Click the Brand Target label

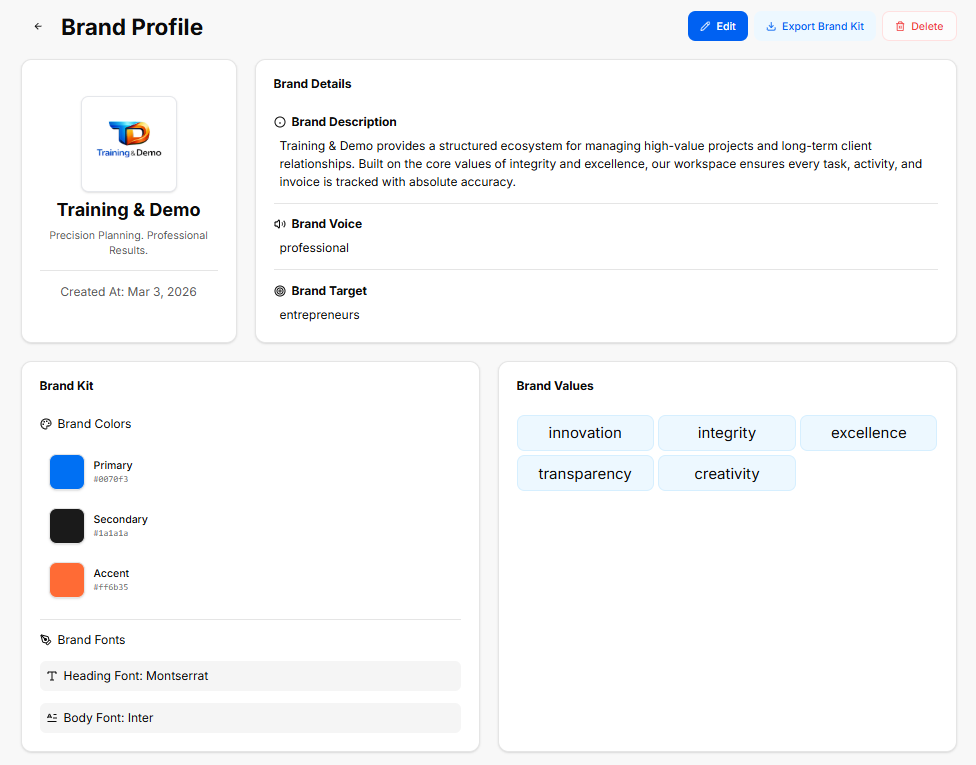329,291
